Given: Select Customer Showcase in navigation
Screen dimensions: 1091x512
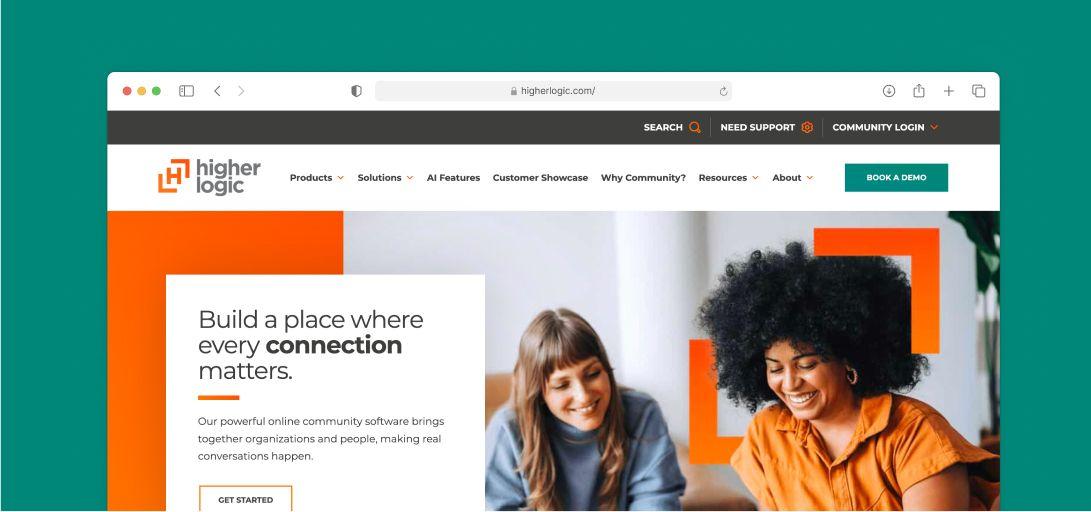Looking at the screenshot, I should [x=540, y=178].
